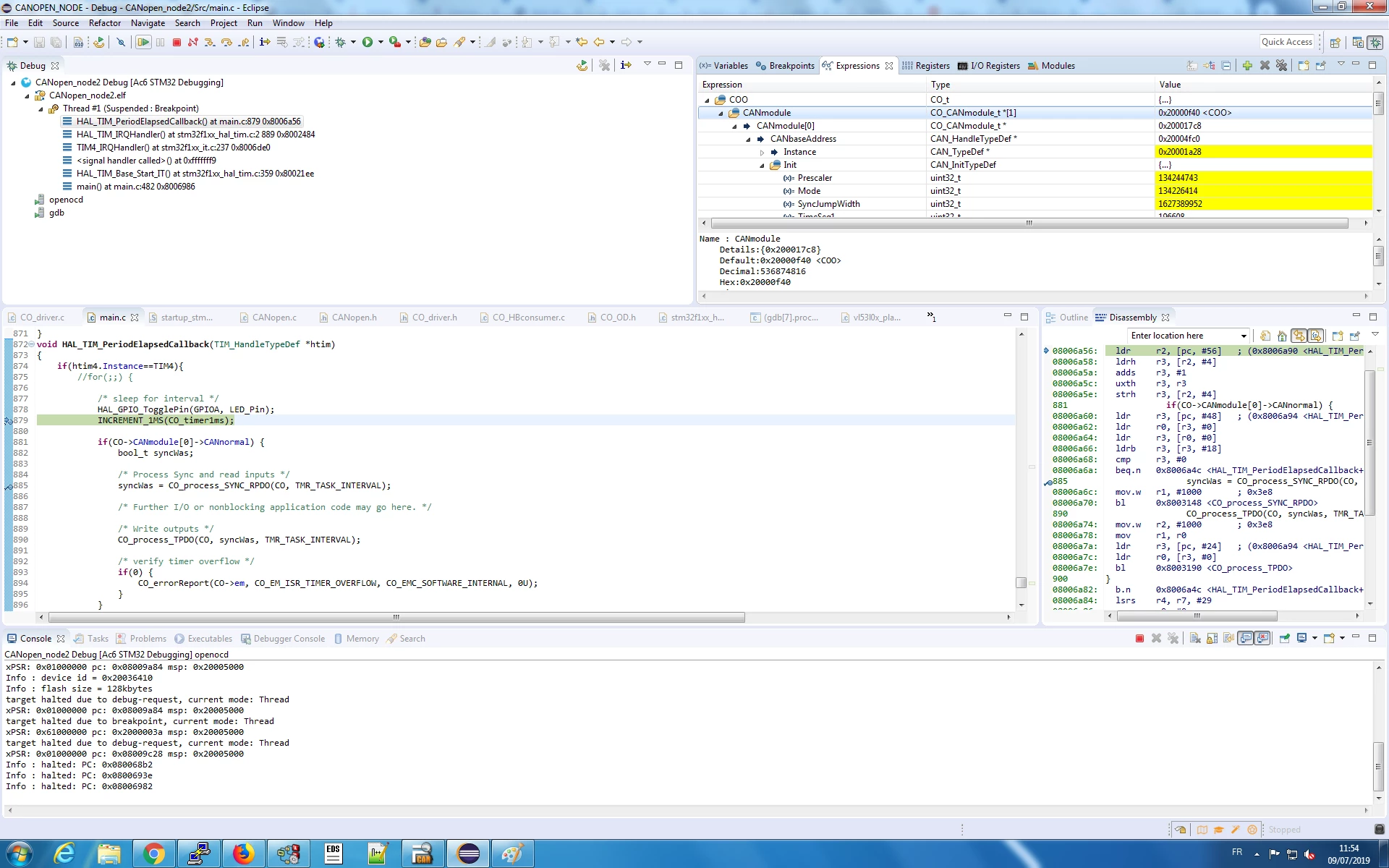This screenshot has width=1389, height=868.
Task: Click the Step Into icon in toolbar
Action: click(210, 43)
